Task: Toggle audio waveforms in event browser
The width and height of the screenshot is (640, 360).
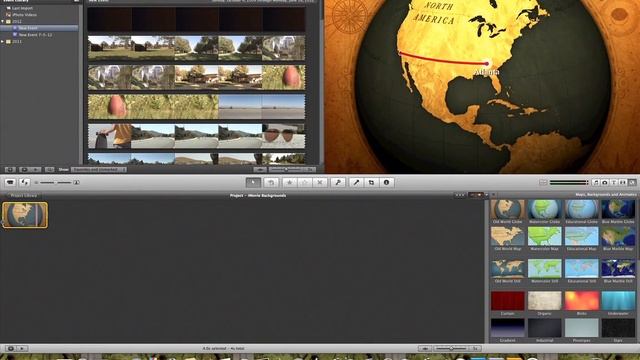Action: (260, 169)
